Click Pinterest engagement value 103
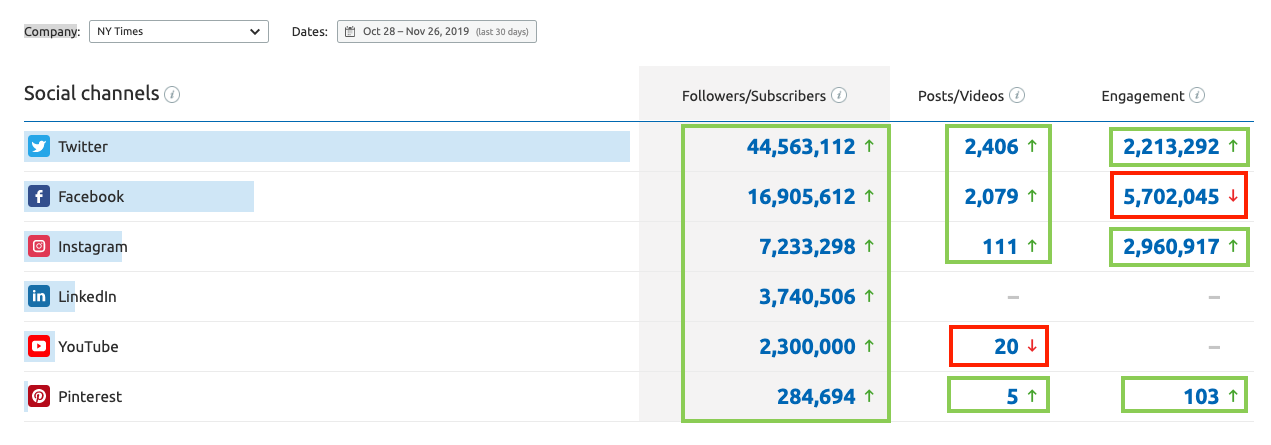The image size is (1271, 445). 1199,397
